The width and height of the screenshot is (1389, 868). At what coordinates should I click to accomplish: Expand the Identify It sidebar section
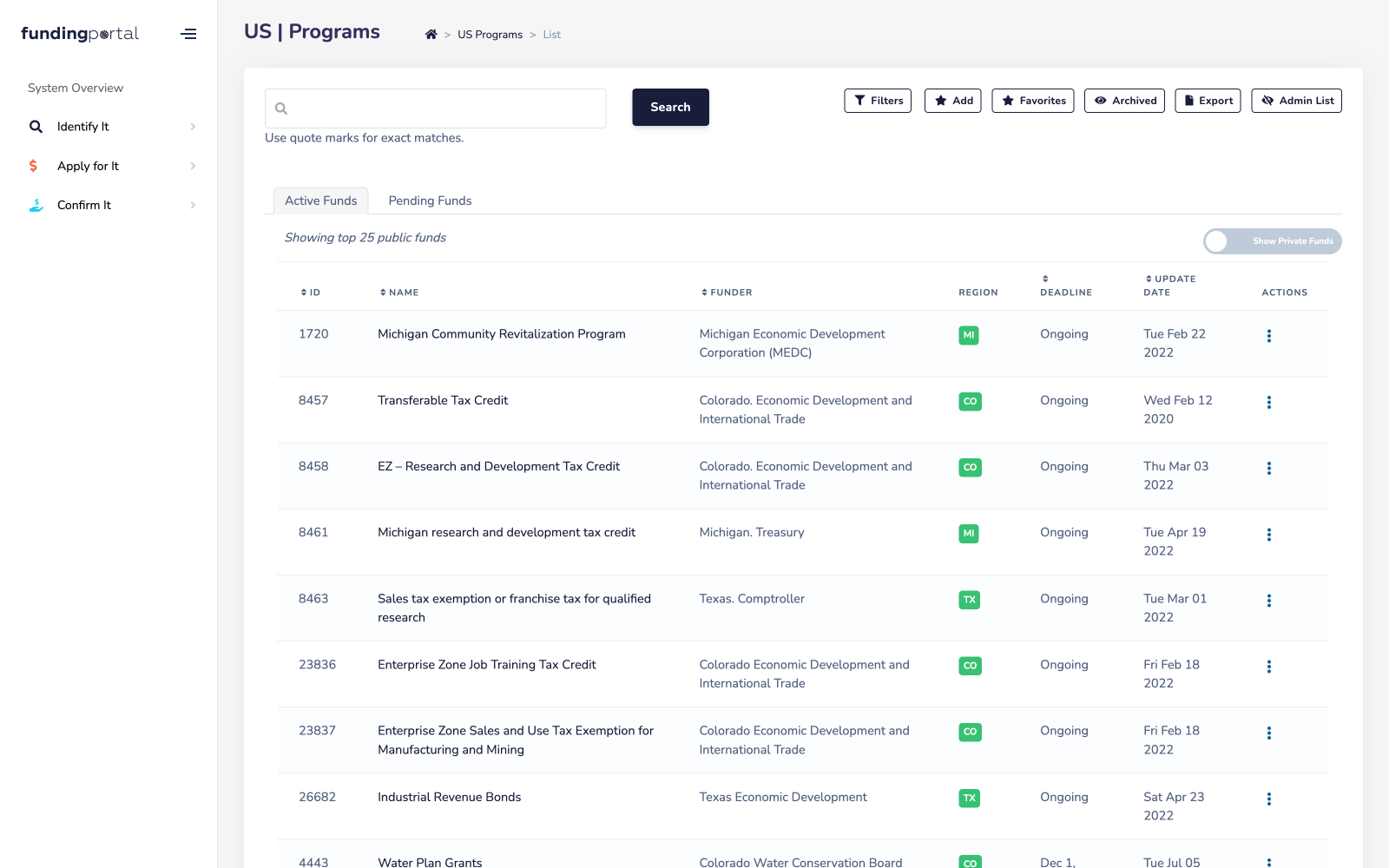(x=193, y=126)
